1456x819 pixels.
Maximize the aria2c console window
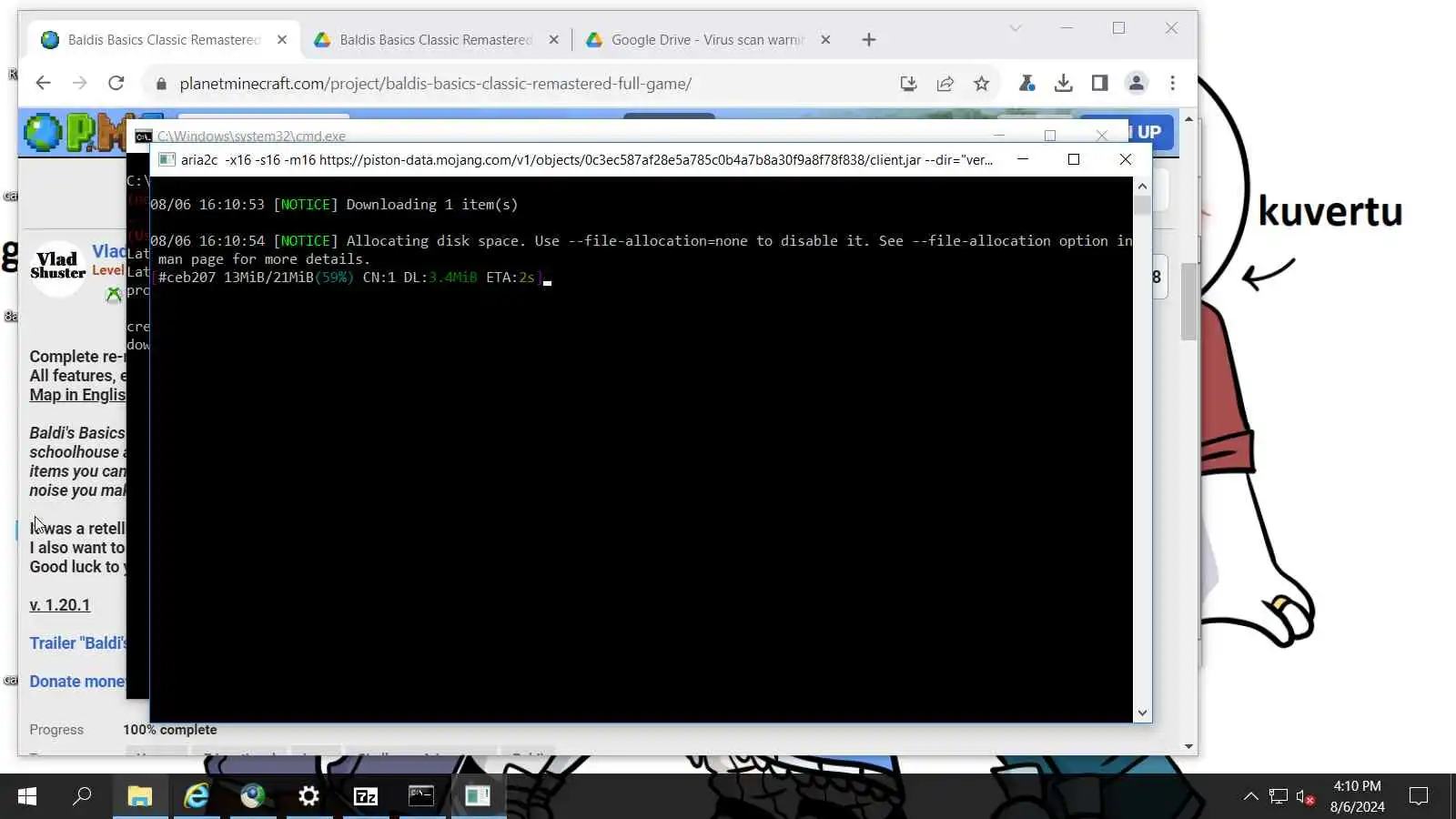tap(1074, 159)
